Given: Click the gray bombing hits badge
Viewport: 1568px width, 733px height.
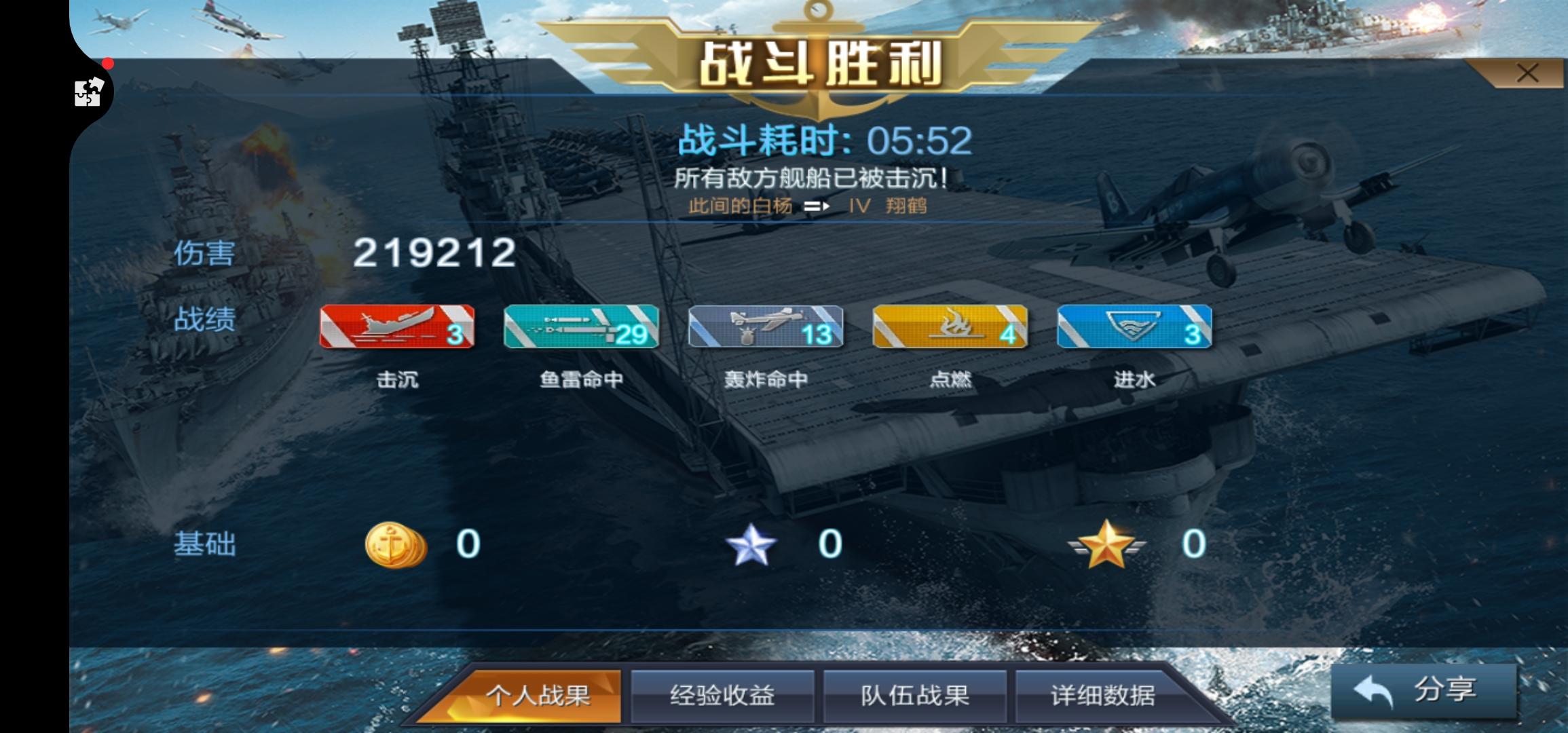Looking at the screenshot, I should [766, 326].
